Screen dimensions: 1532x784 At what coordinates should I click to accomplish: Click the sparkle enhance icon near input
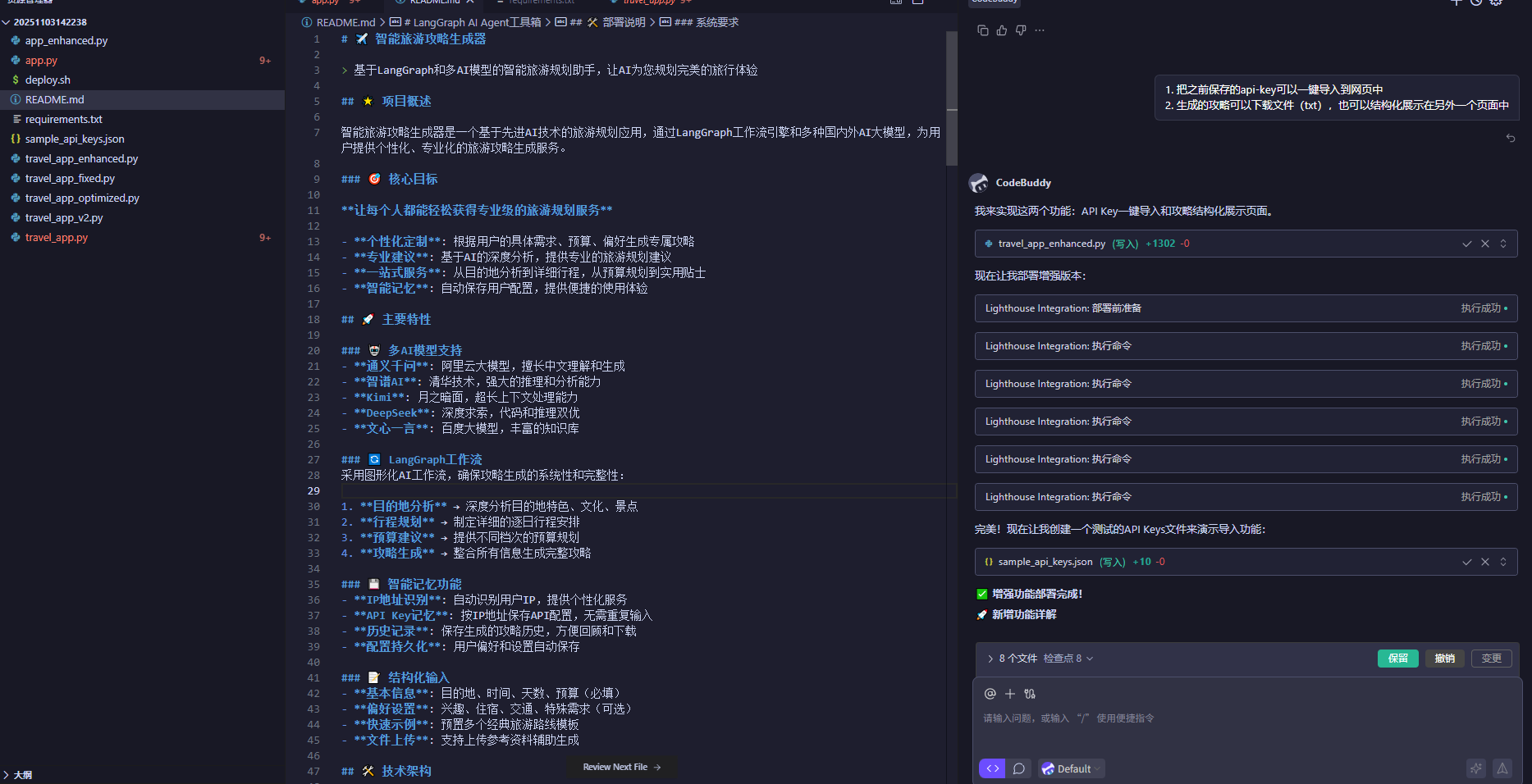(x=1476, y=768)
